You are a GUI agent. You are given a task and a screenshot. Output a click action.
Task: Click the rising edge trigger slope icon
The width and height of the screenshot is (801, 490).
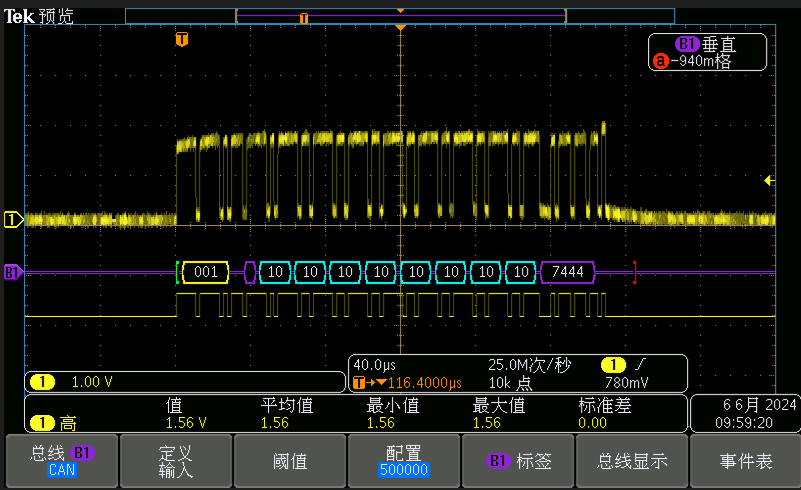640,365
